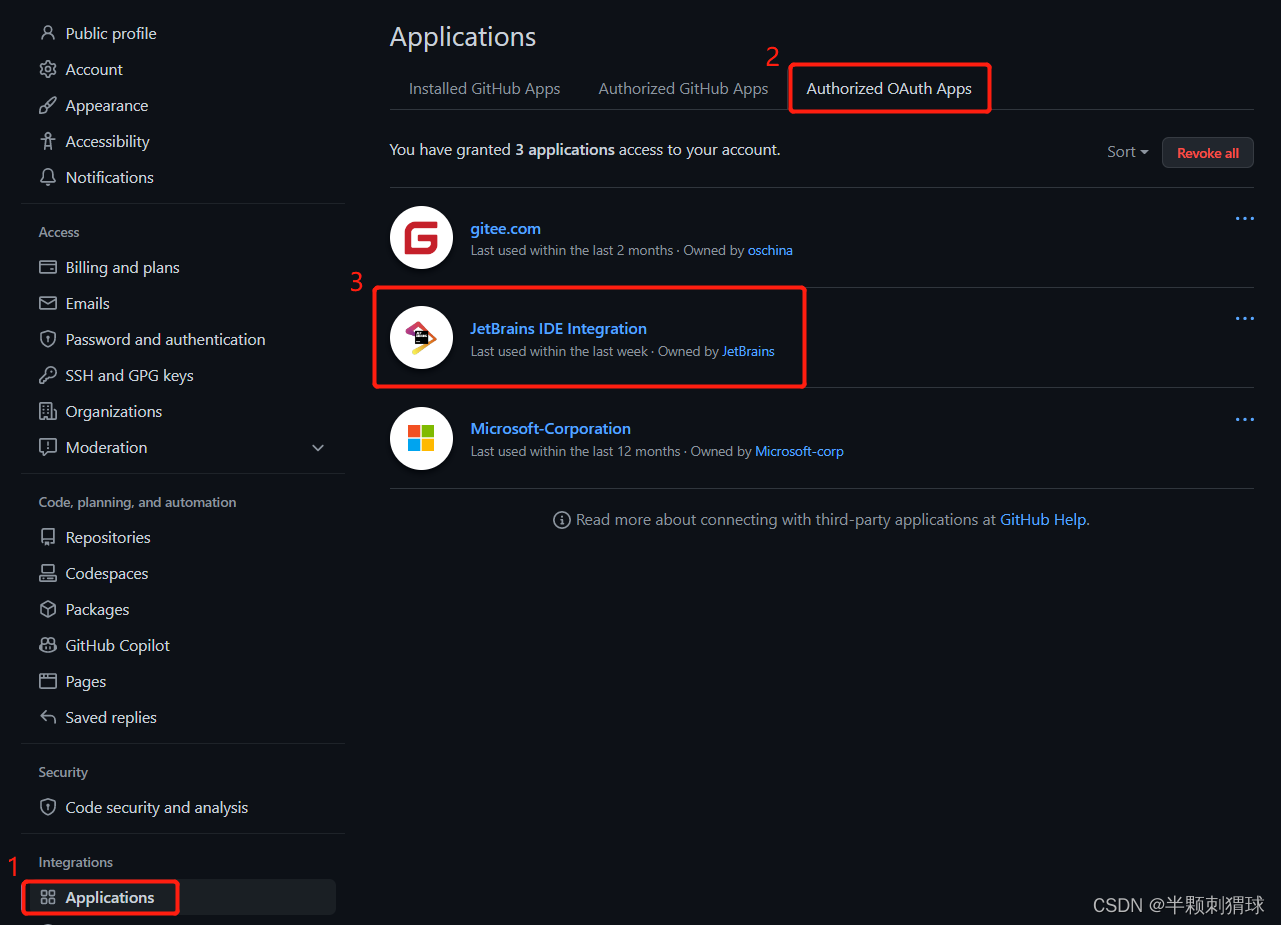1281x925 pixels.
Task: Expand the Moderation section chevron
Action: (x=318, y=448)
